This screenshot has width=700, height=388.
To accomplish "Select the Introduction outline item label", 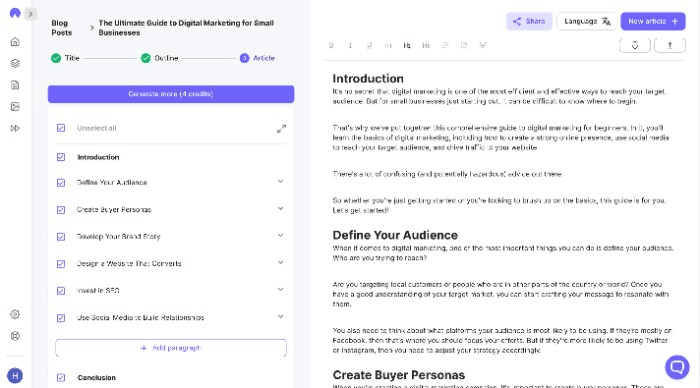I will coord(98,157).
